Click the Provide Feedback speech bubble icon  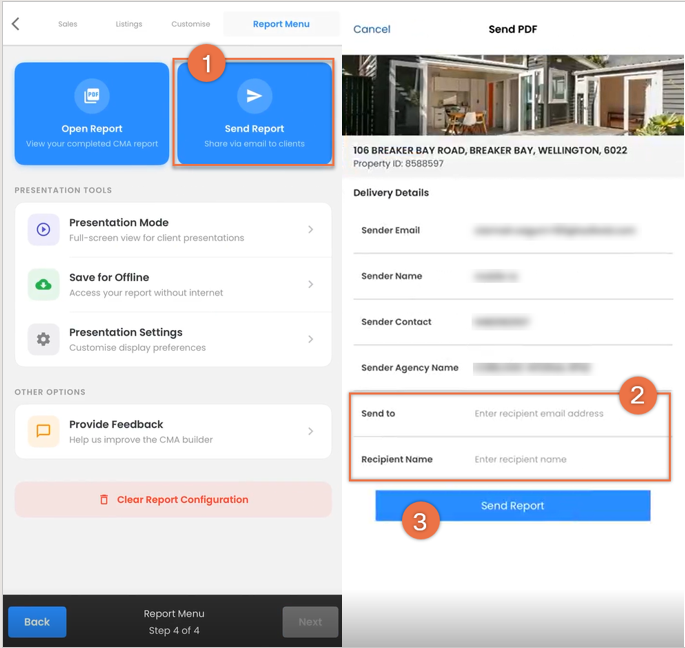pos(43,431)
